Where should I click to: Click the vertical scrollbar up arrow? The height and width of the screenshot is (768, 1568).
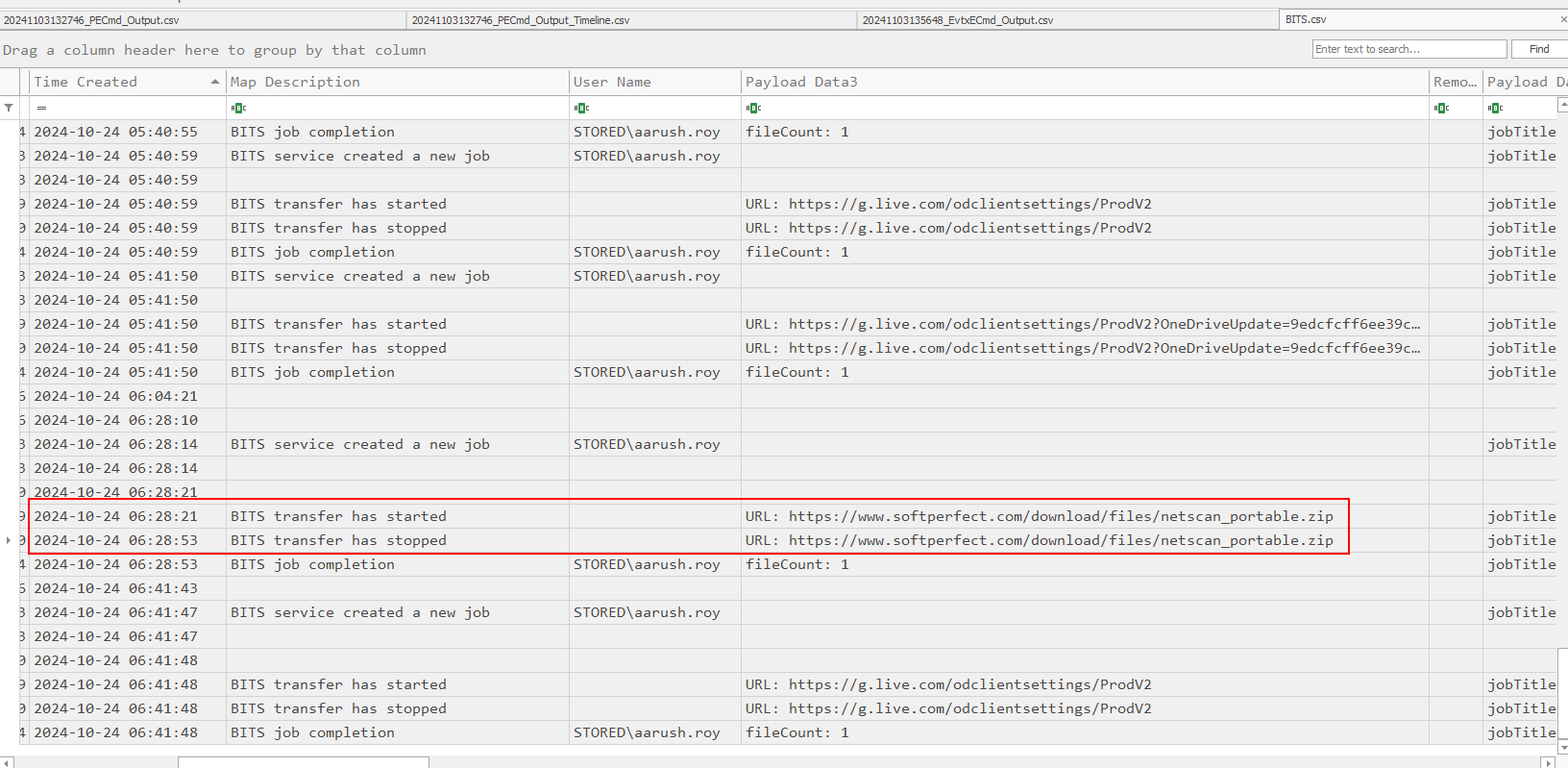pyautogui.click(x=1562, y=655)
